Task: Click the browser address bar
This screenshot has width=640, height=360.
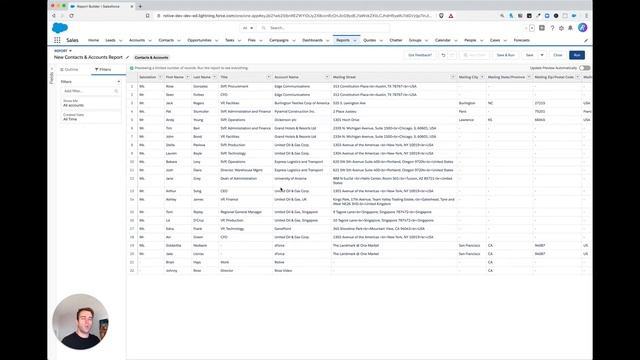Action: coord(296,16)
